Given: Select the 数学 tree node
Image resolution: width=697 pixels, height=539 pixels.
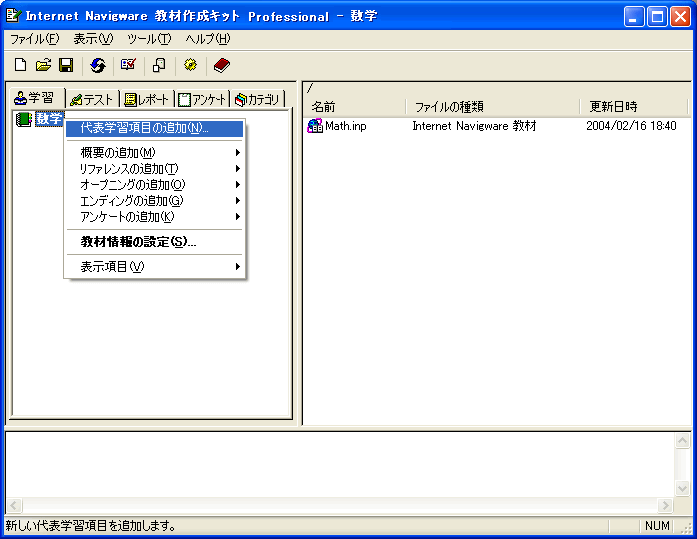Looking at the screenshot, I should (49, 119).
